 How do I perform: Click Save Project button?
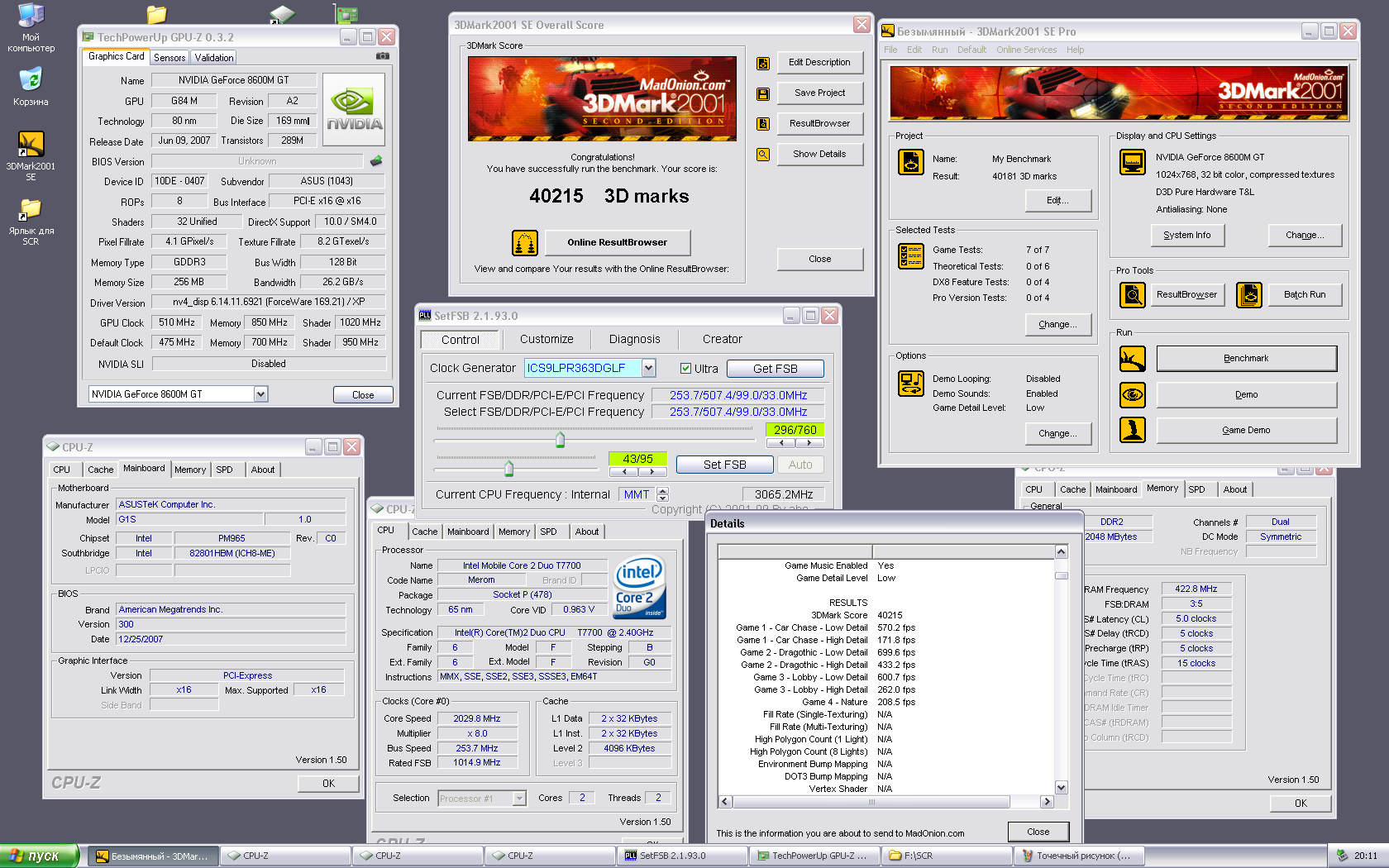tap(819, 93)
